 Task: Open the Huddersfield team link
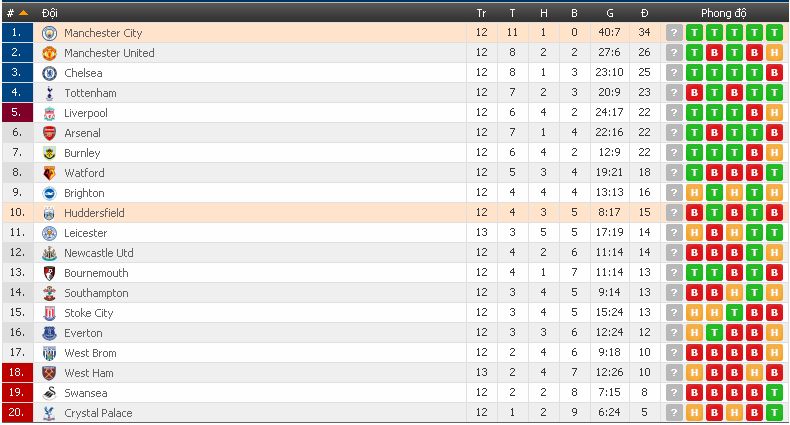96,213
